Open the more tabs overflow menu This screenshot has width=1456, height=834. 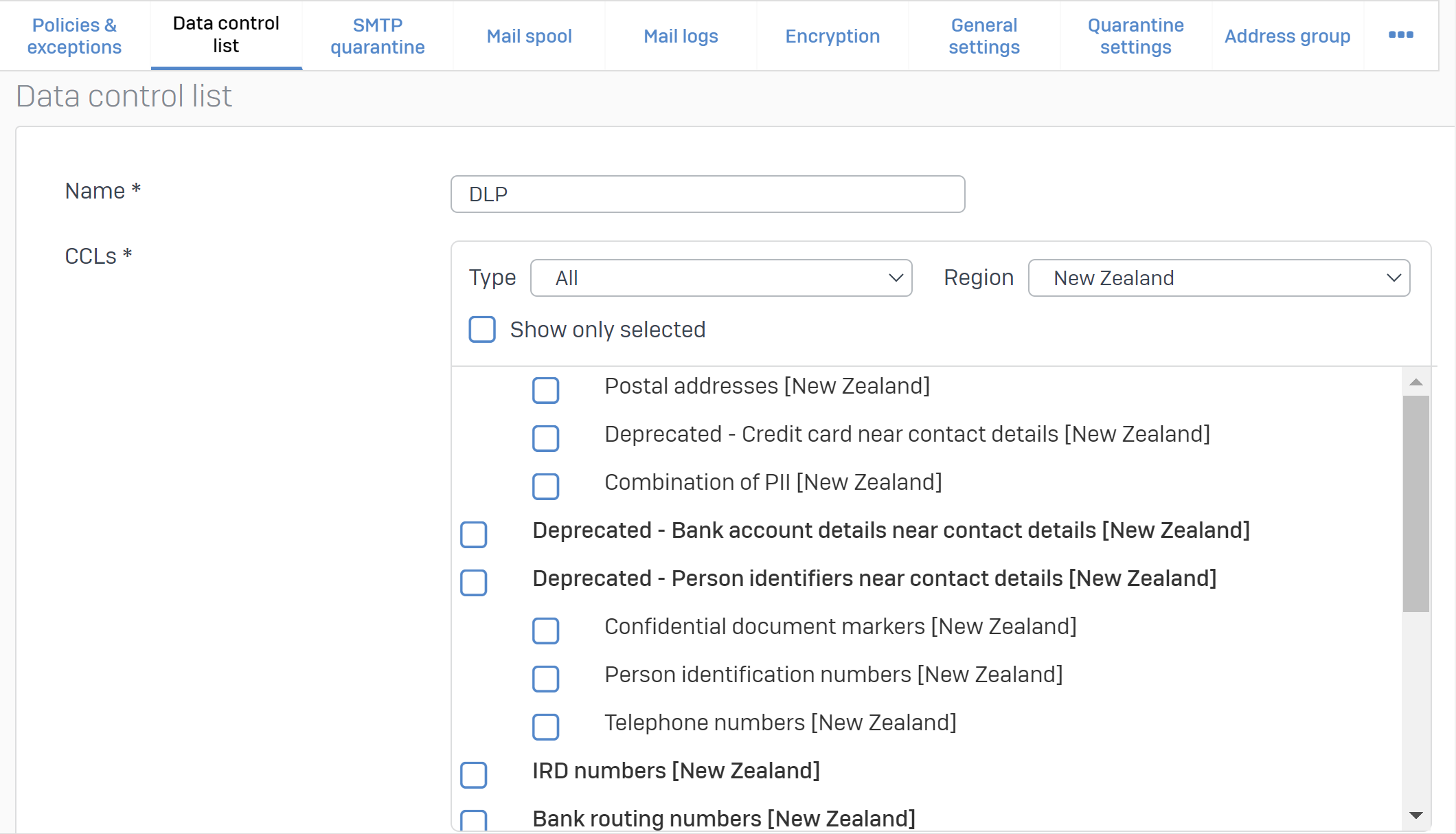coord(1400,35)
